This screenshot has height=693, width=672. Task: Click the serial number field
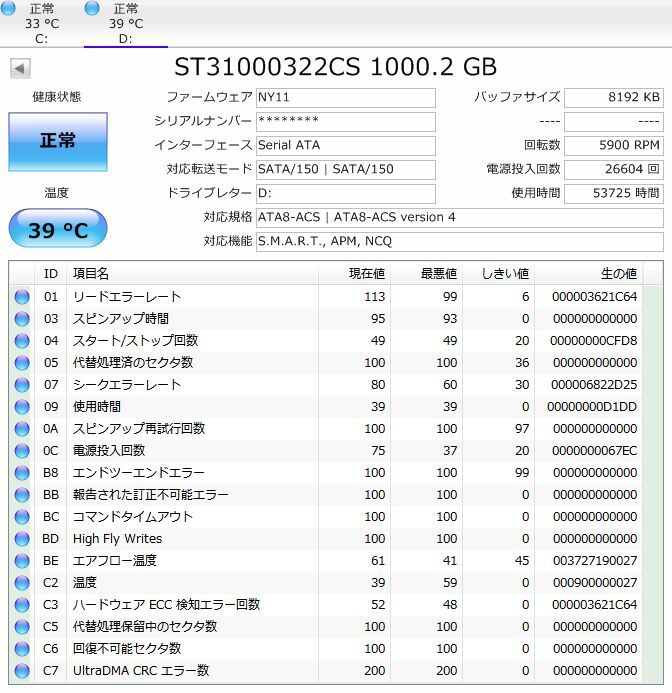(x=346, y=122)
